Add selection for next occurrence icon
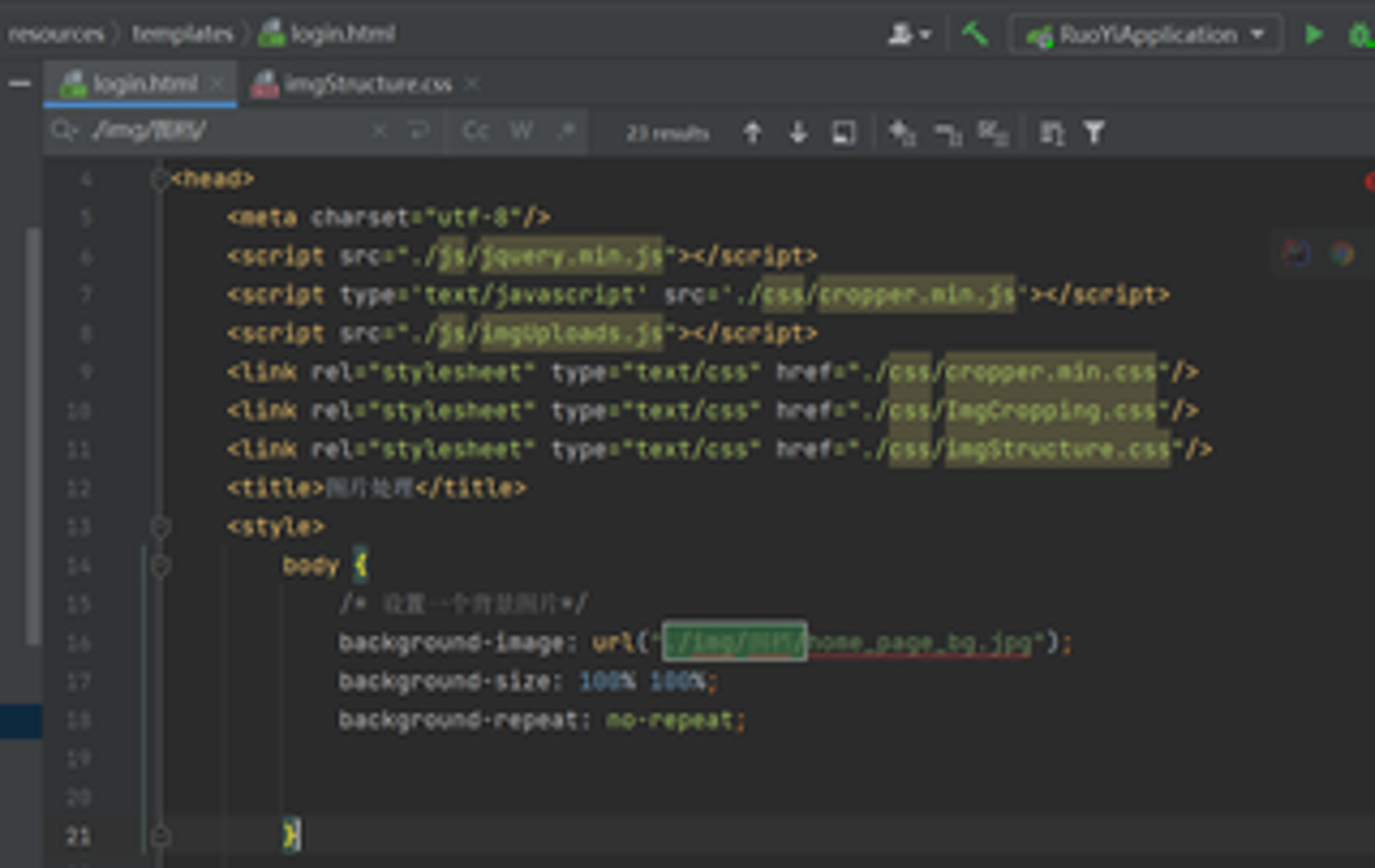 pos(902,132)
